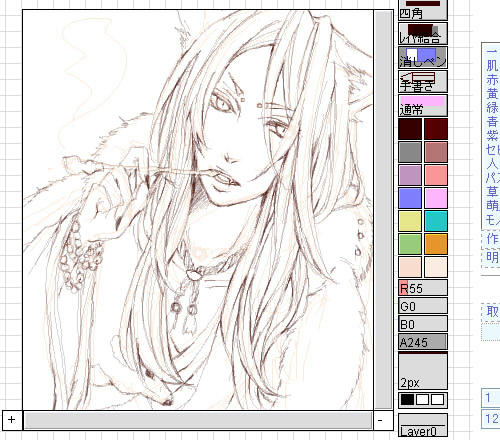
Task: Click the field showing 1 on the right
Action: click(491, 398)
